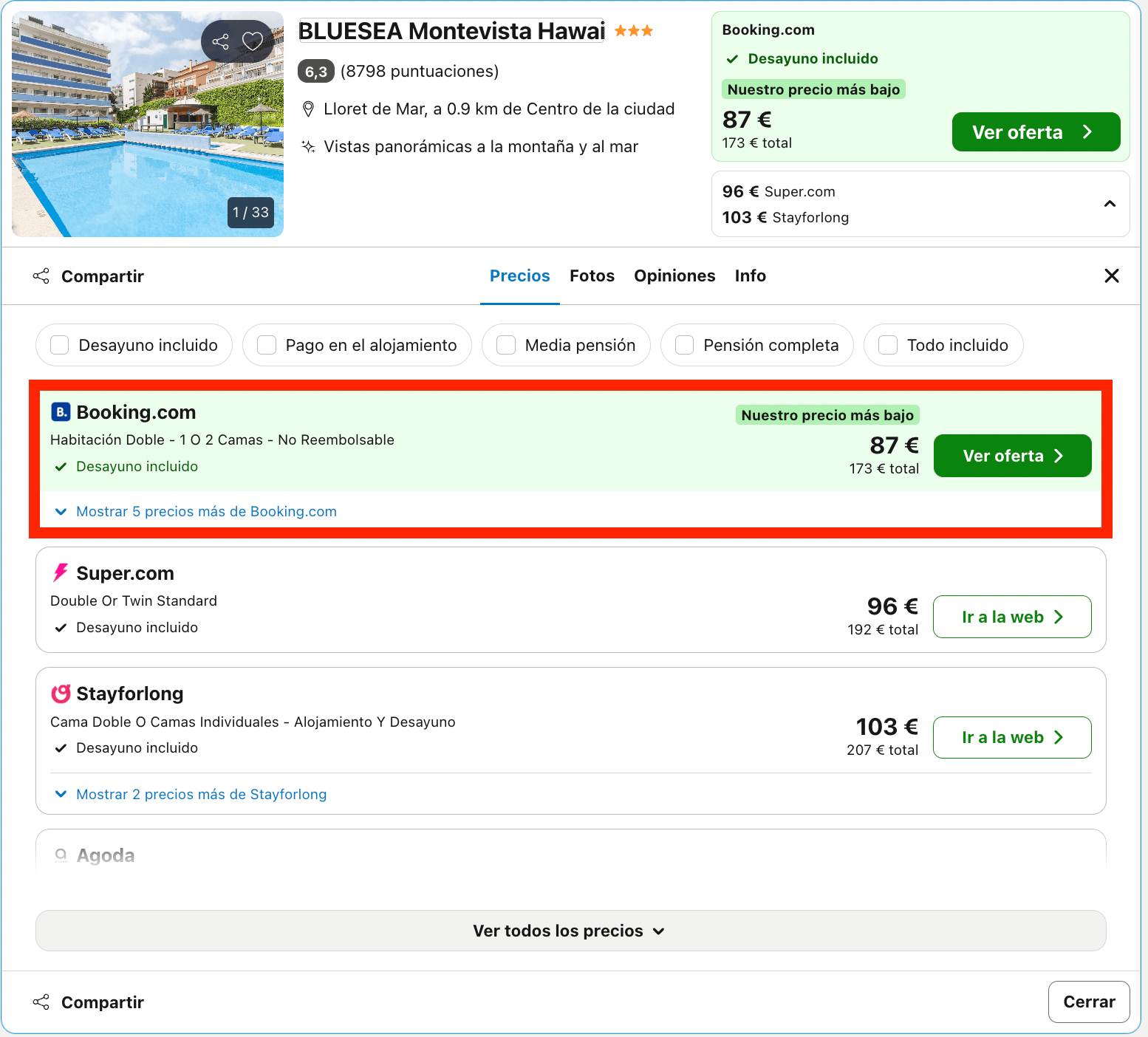Click share icon beside top Compartir
1148x1037 pixels.
(x=41, y=276)
